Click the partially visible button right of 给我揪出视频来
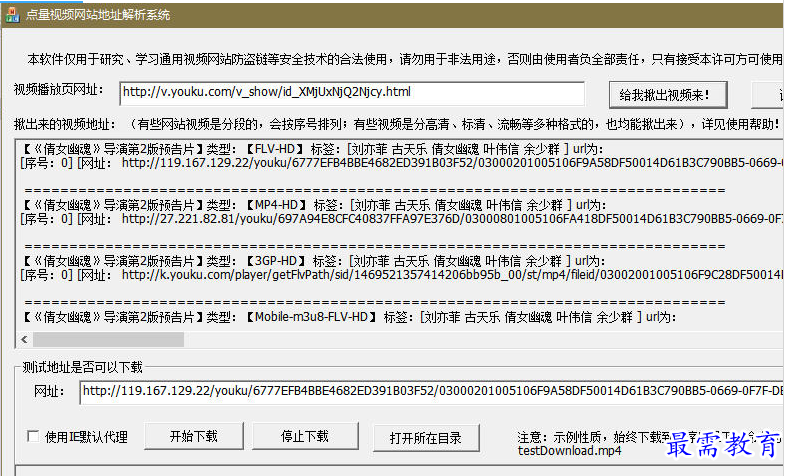This screenshot has width=788, height=476. coord(767,95)
